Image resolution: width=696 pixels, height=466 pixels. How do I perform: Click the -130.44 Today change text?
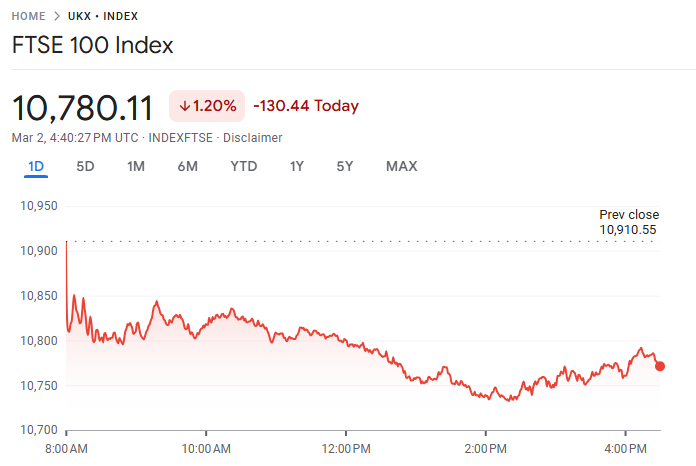[306, 106]
